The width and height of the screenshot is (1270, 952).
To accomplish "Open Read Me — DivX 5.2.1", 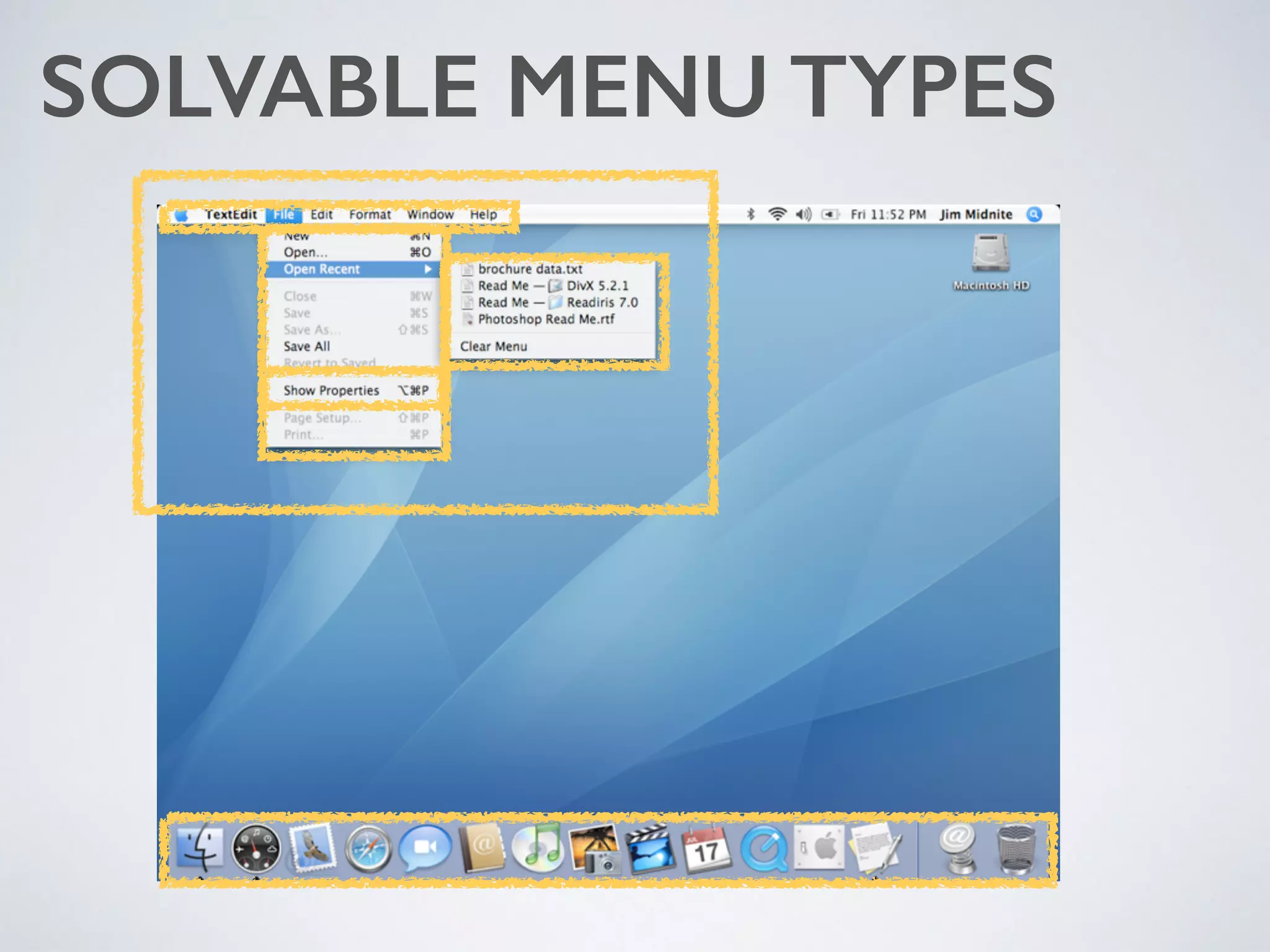I will pyautogui.click(x=553, y=286).
